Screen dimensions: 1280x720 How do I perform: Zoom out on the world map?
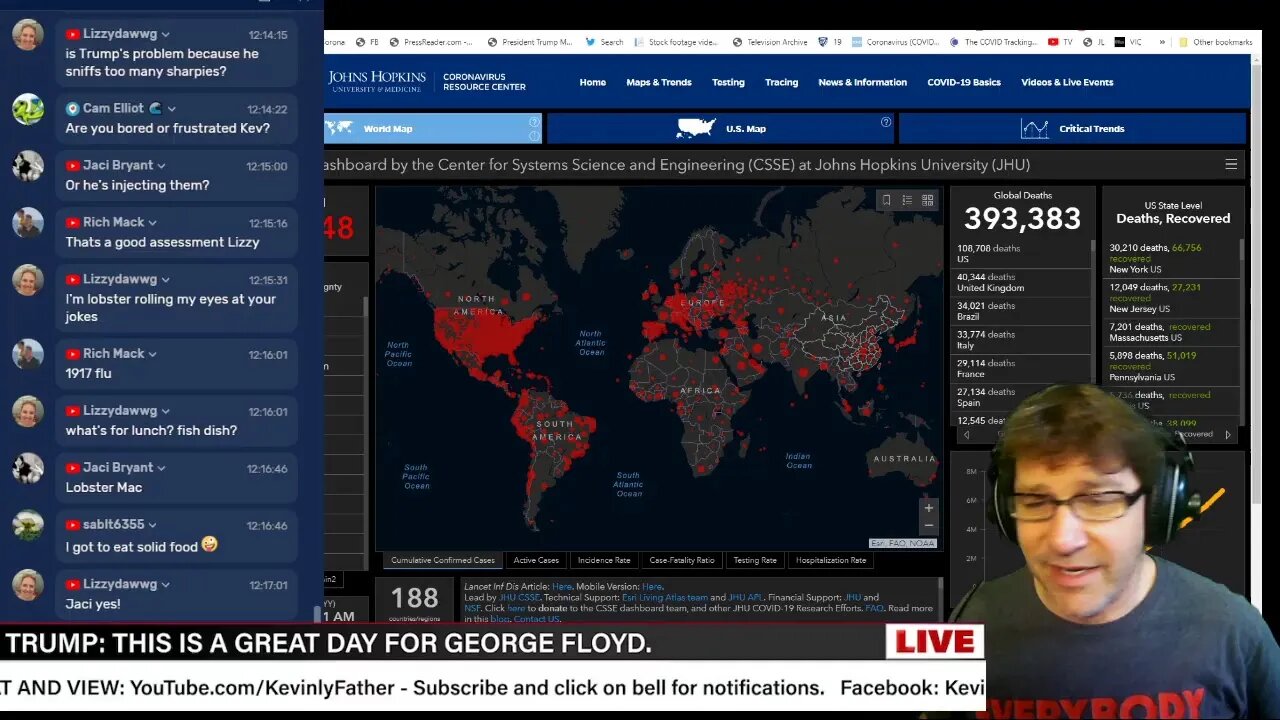coord(929,525)
